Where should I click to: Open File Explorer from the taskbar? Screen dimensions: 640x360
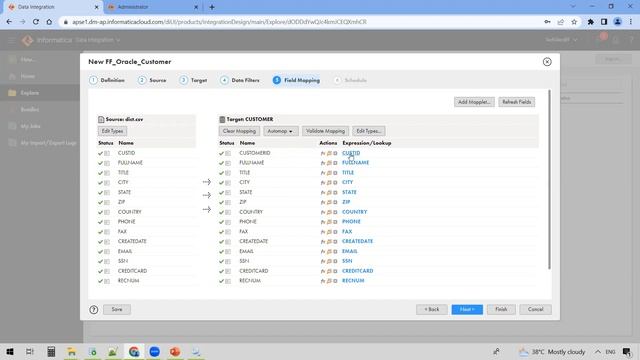pos(72,351)
